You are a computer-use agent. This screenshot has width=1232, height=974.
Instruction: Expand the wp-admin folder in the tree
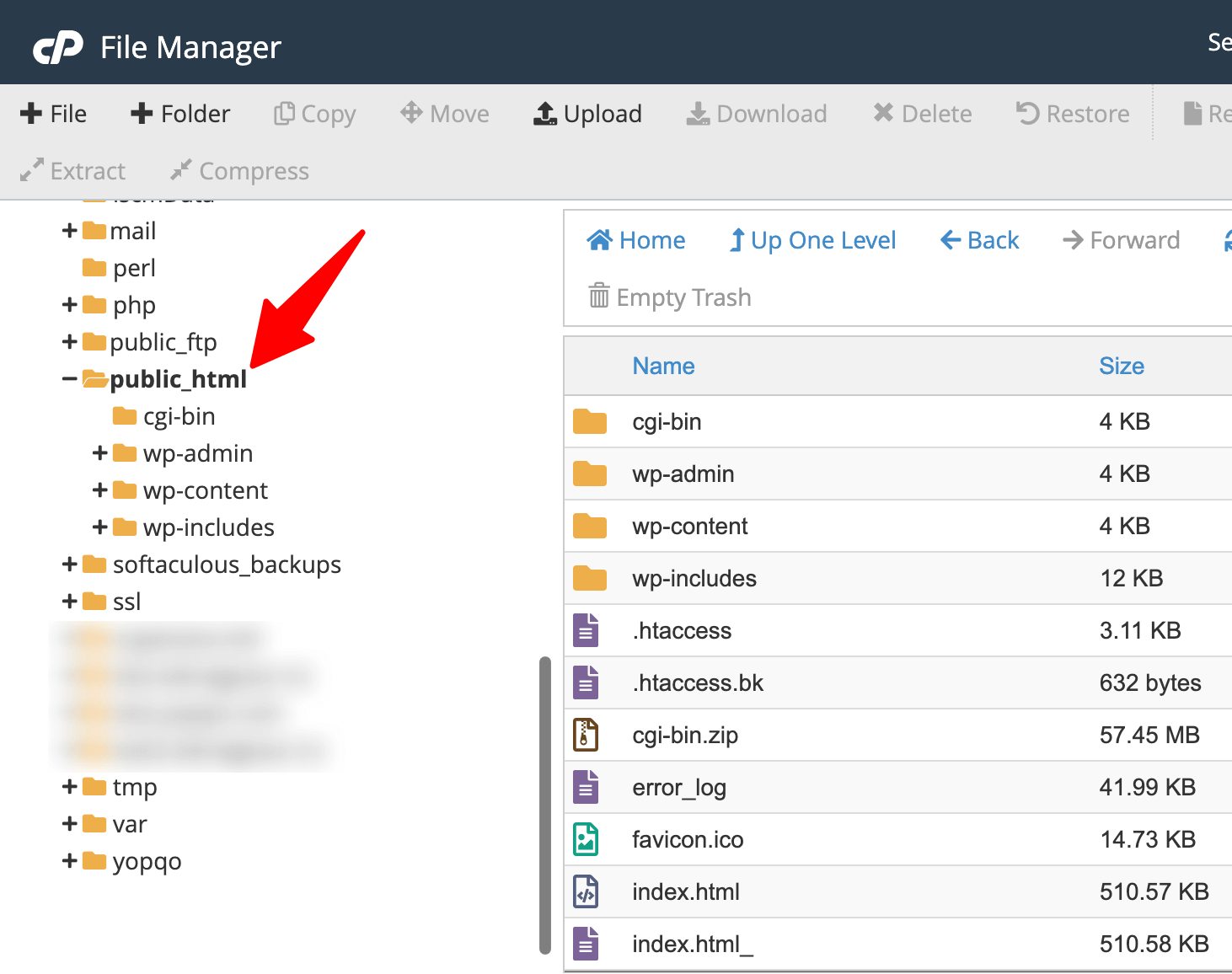click(99, 452)
